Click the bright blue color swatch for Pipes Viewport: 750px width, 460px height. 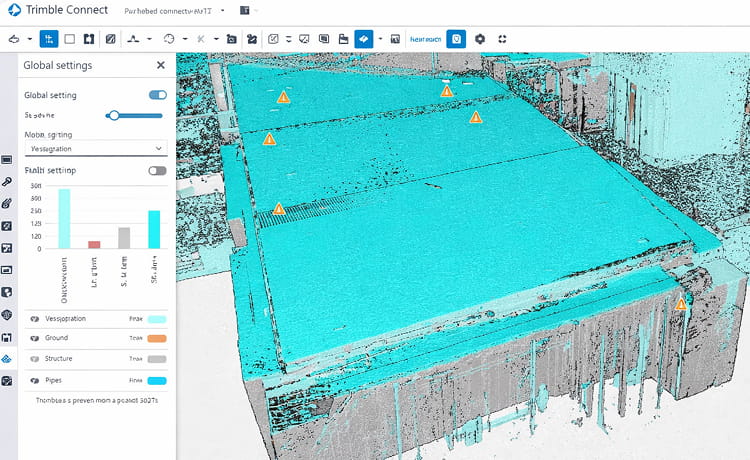pyautogui.click(x=157, y=381)
